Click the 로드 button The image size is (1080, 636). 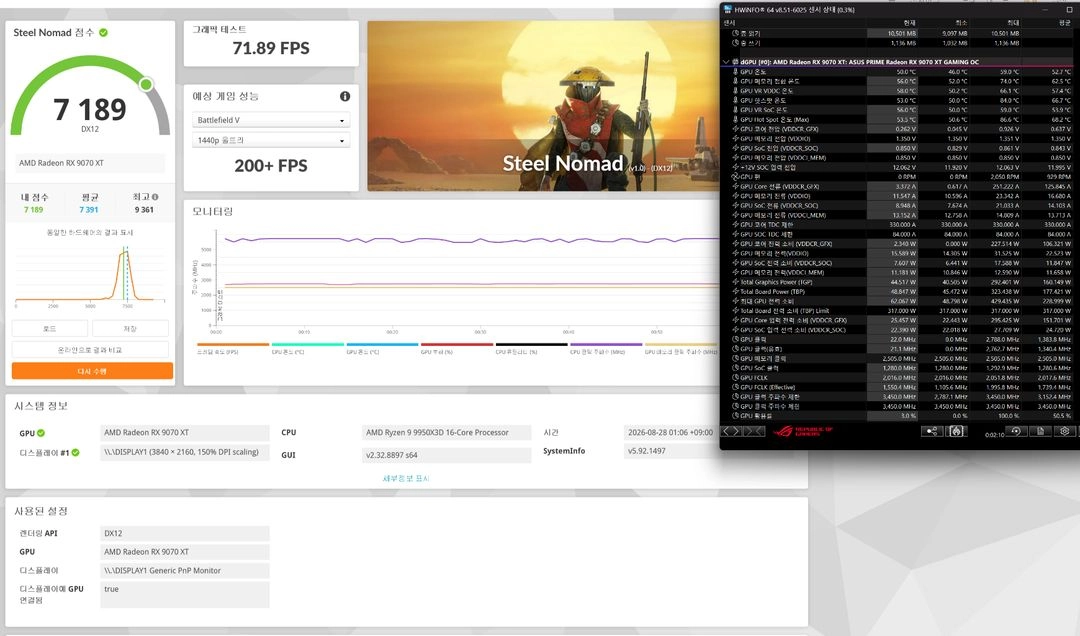pyautogui.click(x=50, y=329)
